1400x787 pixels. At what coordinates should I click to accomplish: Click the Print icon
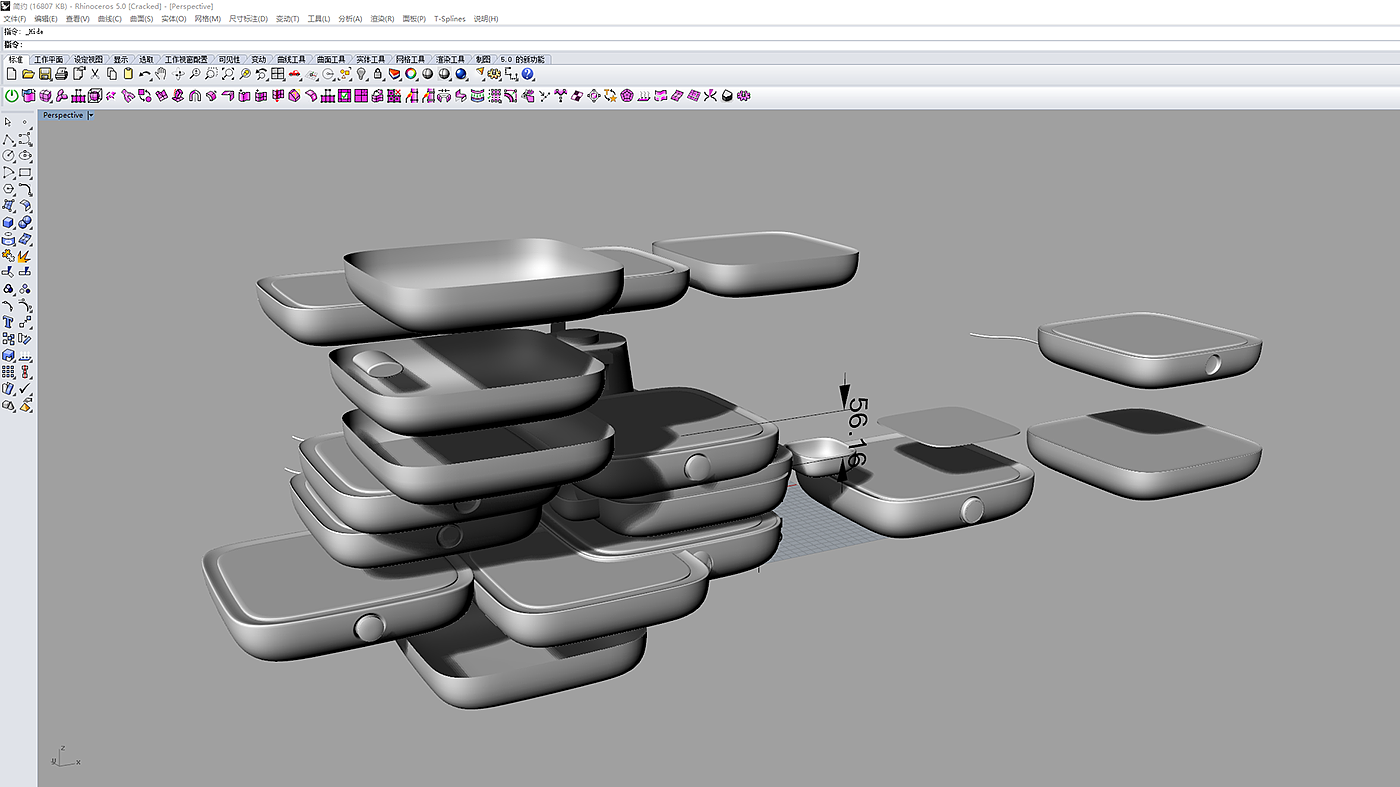pos(62,74)
